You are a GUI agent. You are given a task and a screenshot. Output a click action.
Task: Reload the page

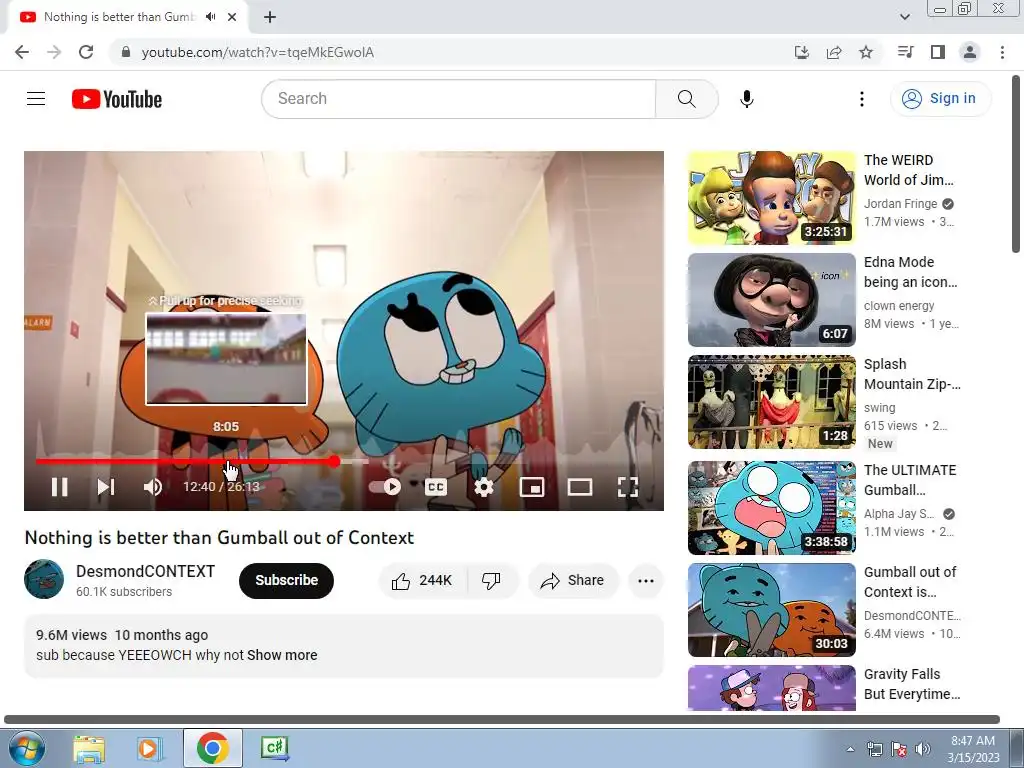(86, 52)
